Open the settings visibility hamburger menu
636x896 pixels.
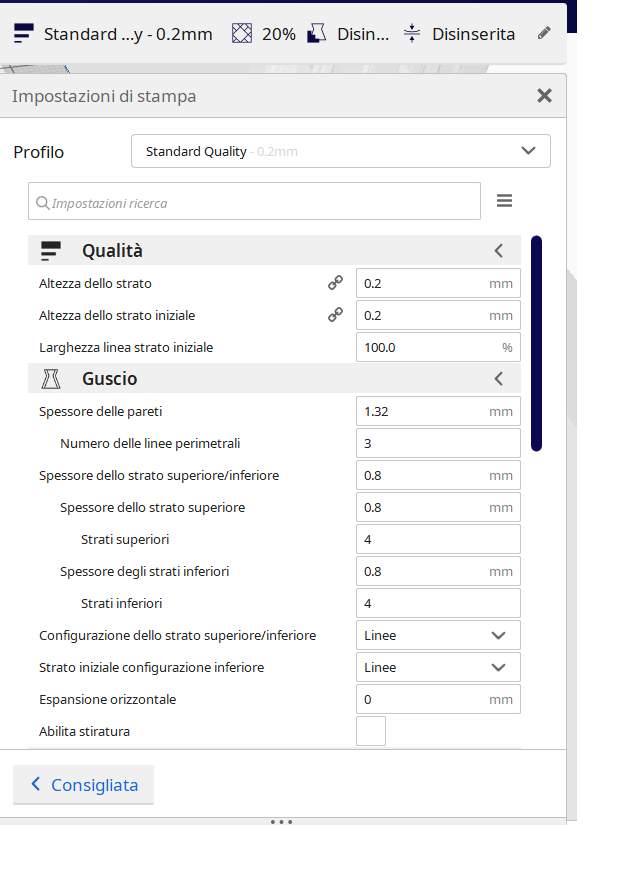click(504, 201)
